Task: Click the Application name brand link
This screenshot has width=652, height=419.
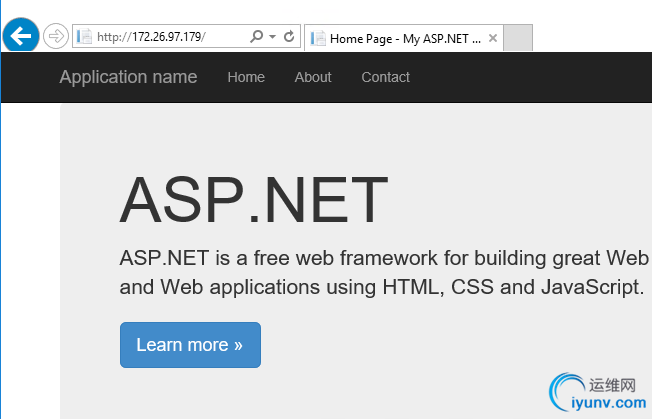Action: (x=128, y=77)
